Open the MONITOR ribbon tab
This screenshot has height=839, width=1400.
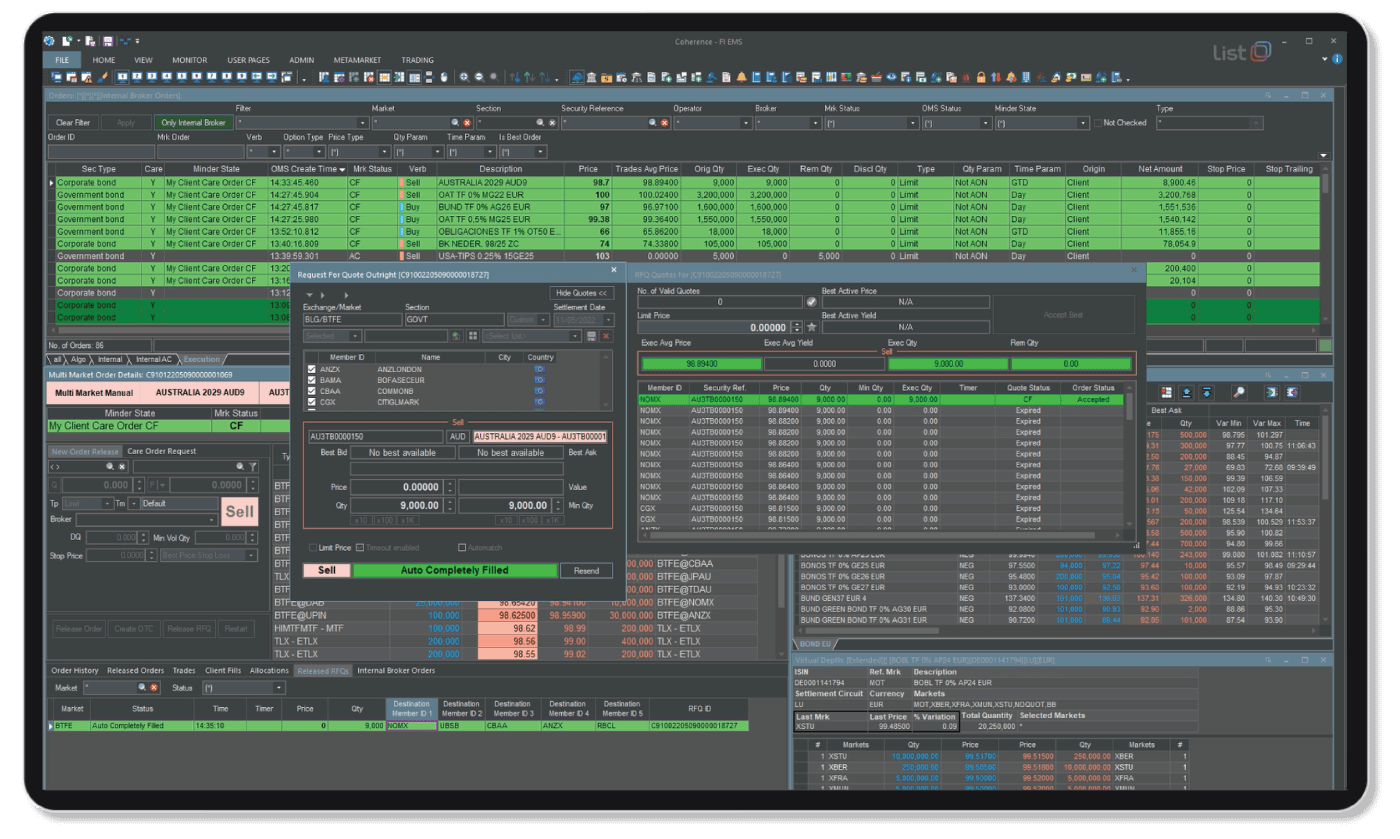[x=189, y=60]
